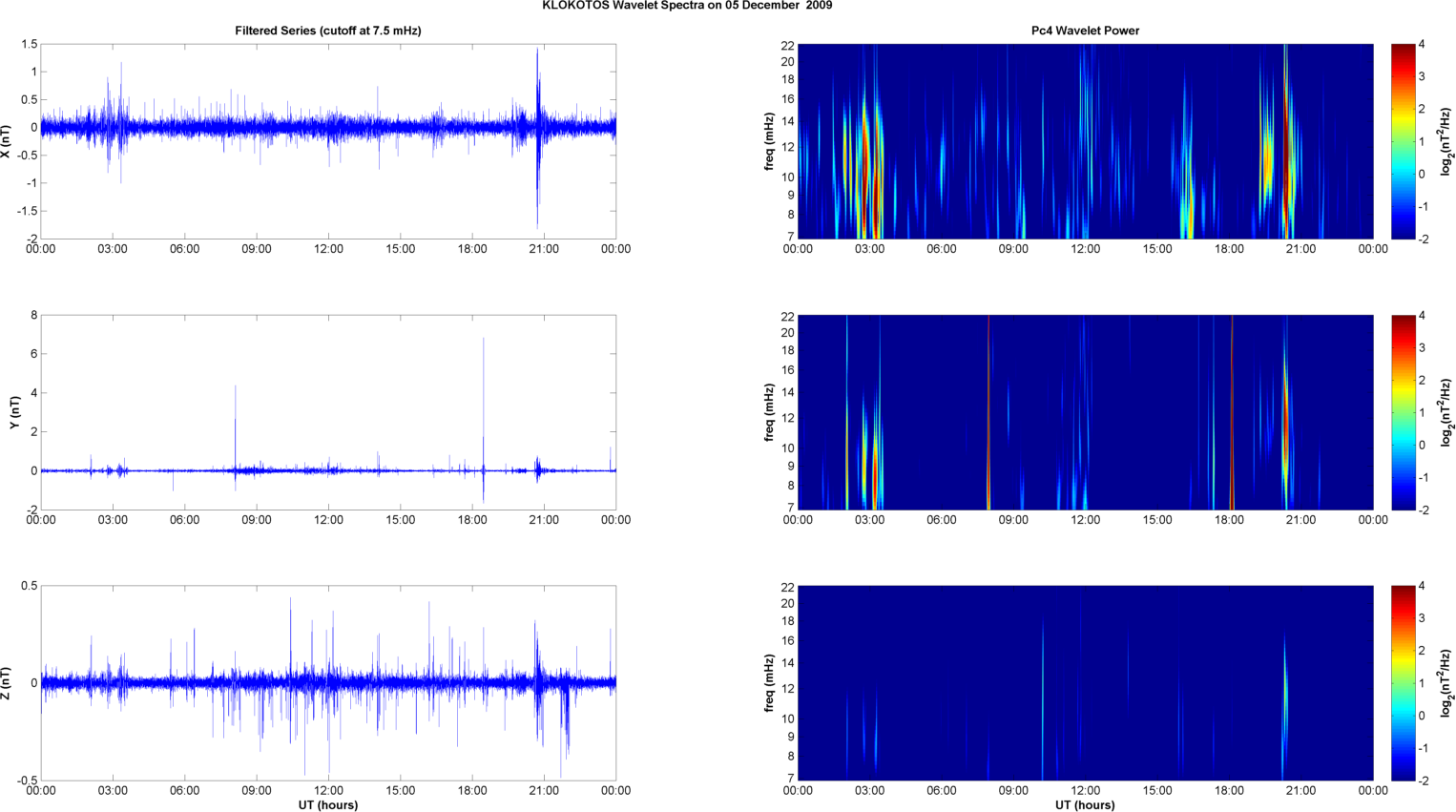Viewport: 1456px width, 812px height.
Task: Click the colorbar beside the middle wavelet spectrum
Action: pos(1403,412)
